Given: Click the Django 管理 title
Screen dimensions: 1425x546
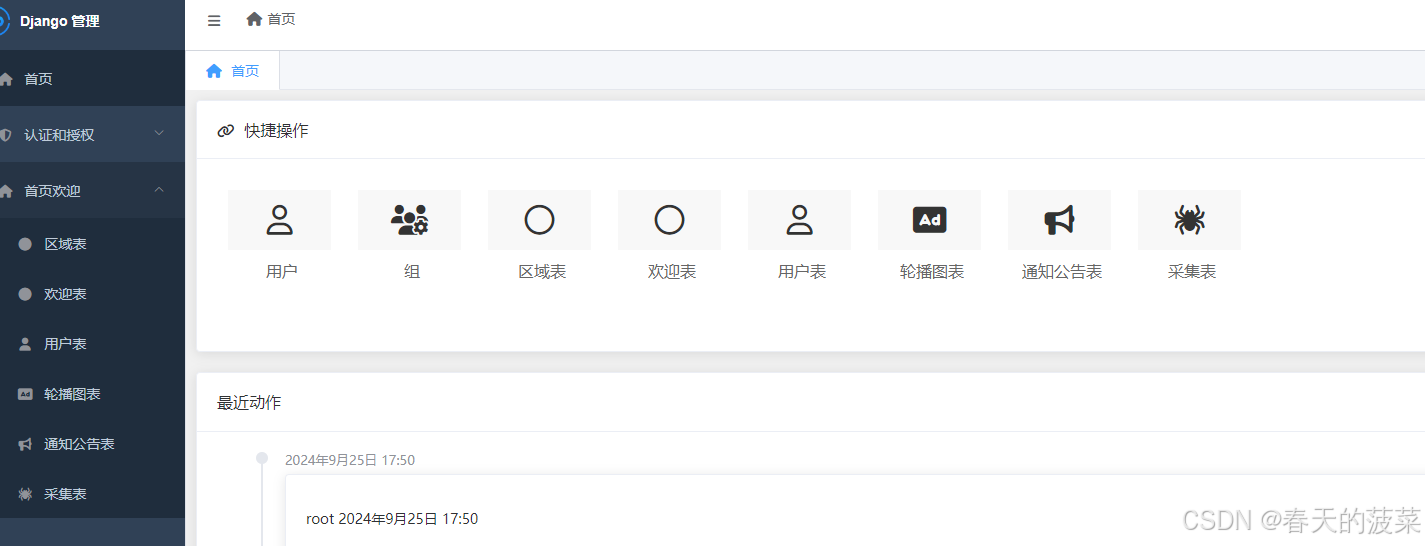Looking at the screenshot, I should 60,21.
